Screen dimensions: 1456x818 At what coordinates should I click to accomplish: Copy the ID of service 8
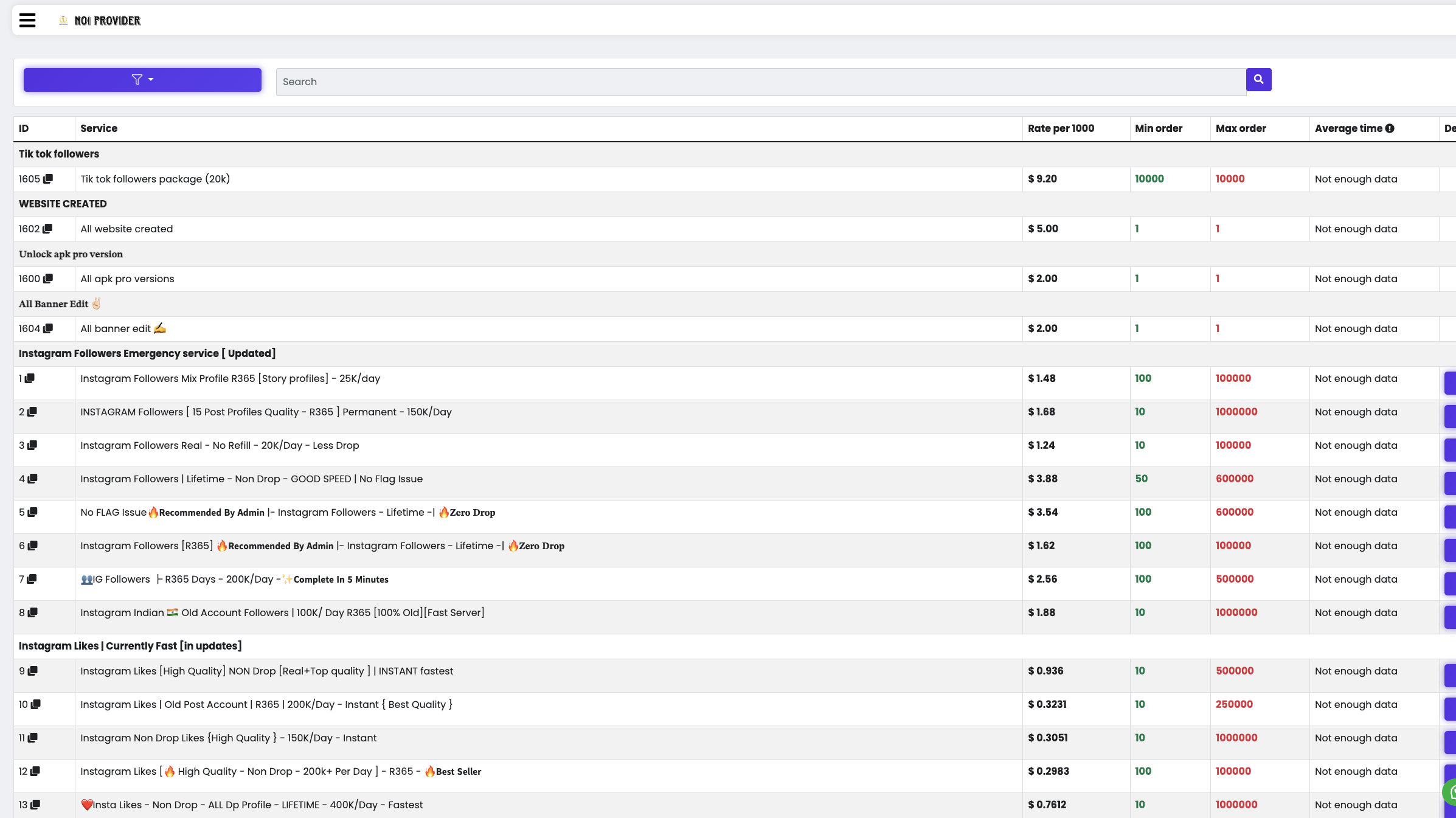click(x=33, y=612)
